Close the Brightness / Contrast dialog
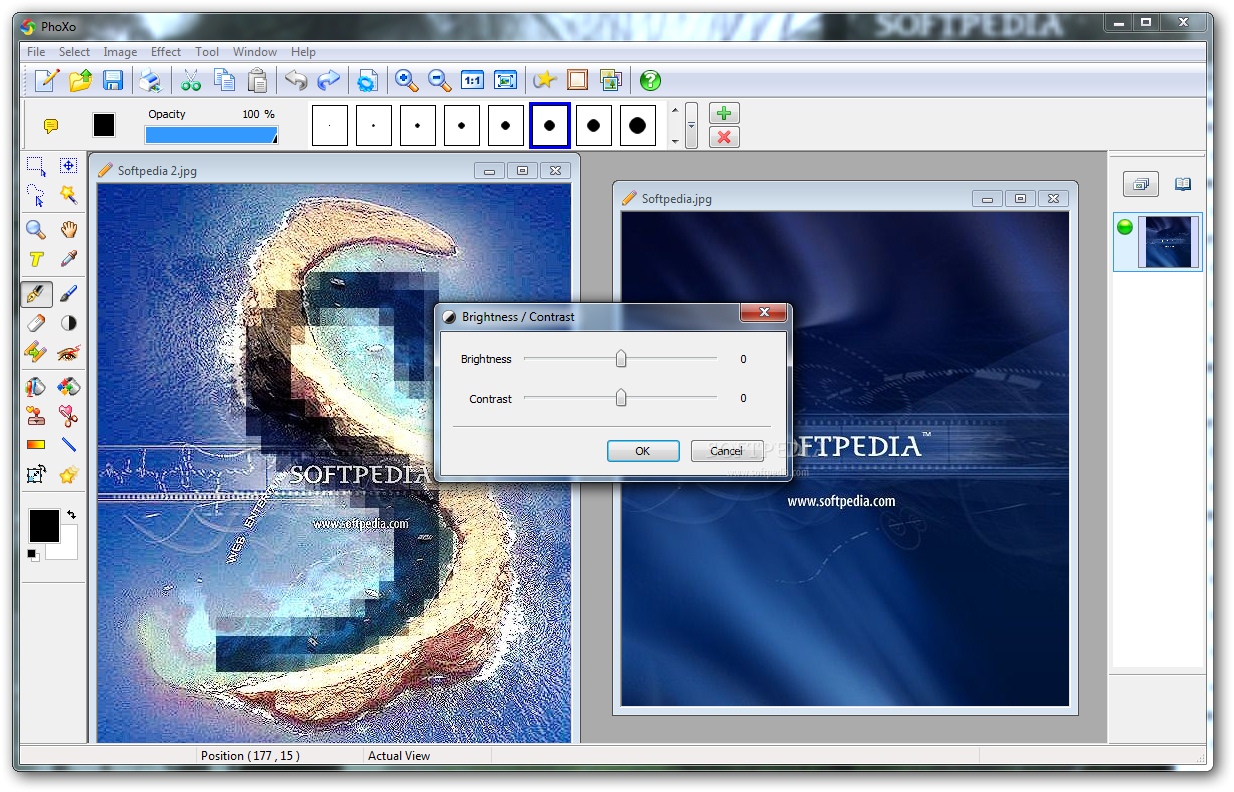Screen dimensions: 1234x792 point(764,313)
